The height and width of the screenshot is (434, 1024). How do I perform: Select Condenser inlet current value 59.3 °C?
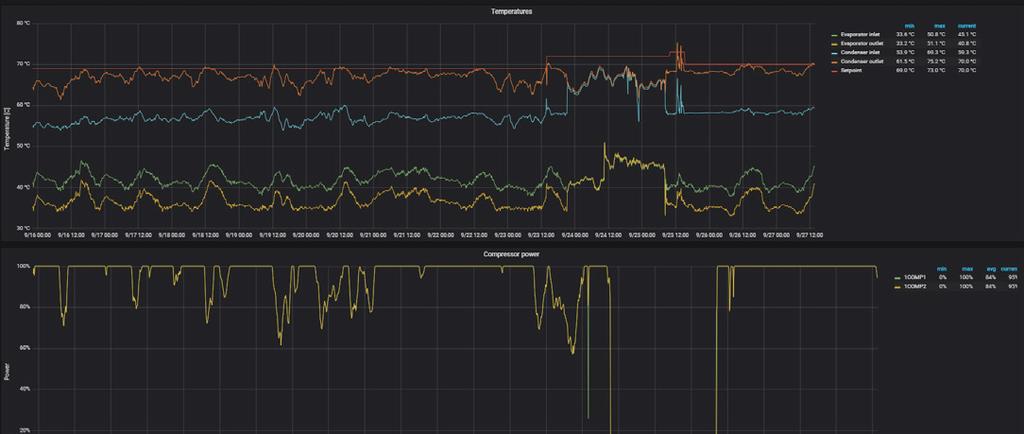[967, 52]
